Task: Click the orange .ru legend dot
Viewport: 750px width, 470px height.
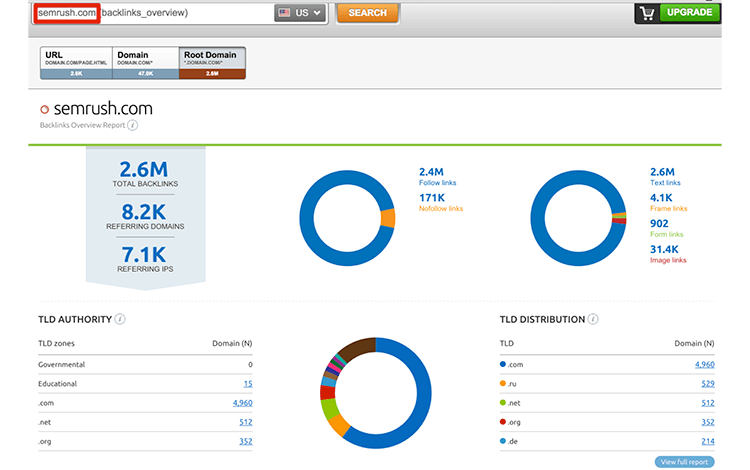Action: [503, 383]
